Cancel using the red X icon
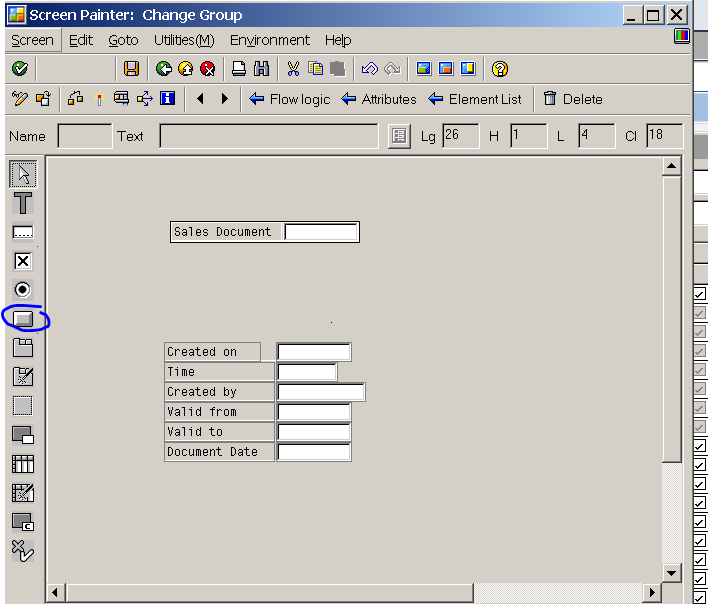Viewport: 708px width, 604px height. pos(208,69)
